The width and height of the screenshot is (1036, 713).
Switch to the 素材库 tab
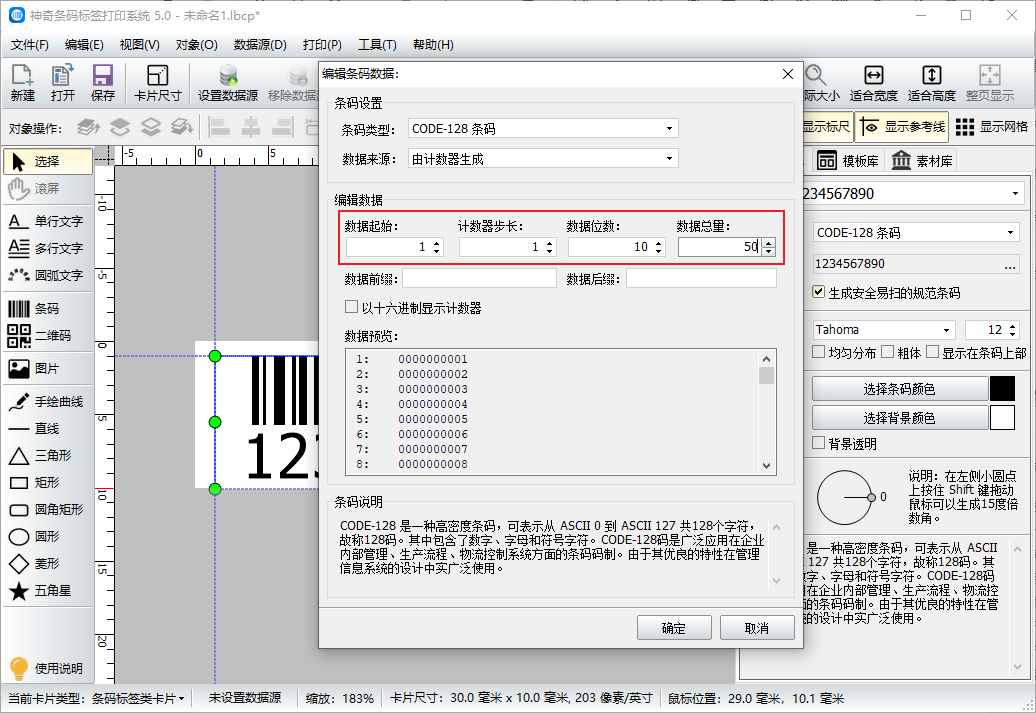(x=922, y=161)
